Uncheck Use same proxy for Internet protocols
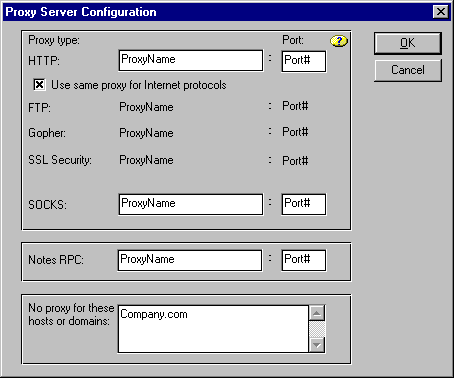 point(39,85)
